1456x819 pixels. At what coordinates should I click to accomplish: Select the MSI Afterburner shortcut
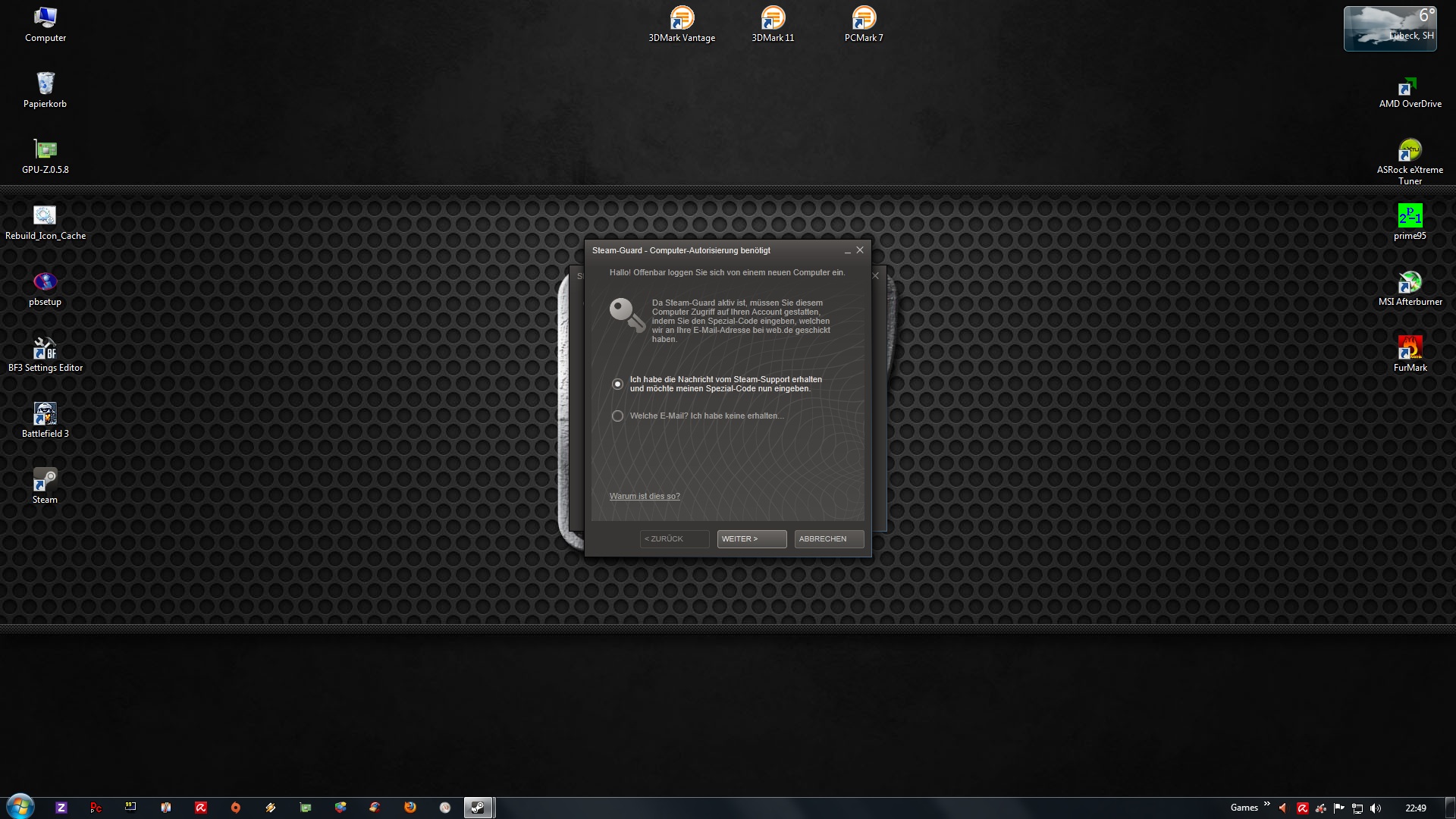point(1410,288)
